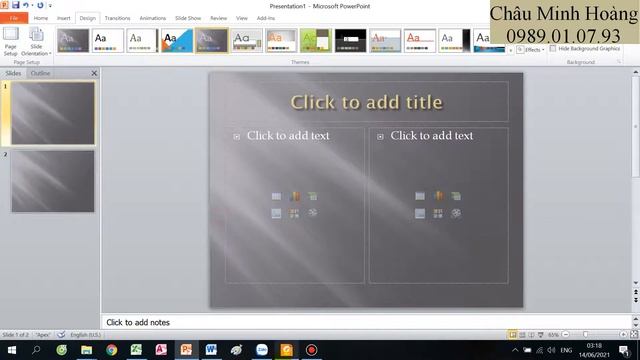Image resolution: width=640 pixels, height=360 pixels.
Task: Start Slide Show from status bar icon
Action: coord(540,335)
